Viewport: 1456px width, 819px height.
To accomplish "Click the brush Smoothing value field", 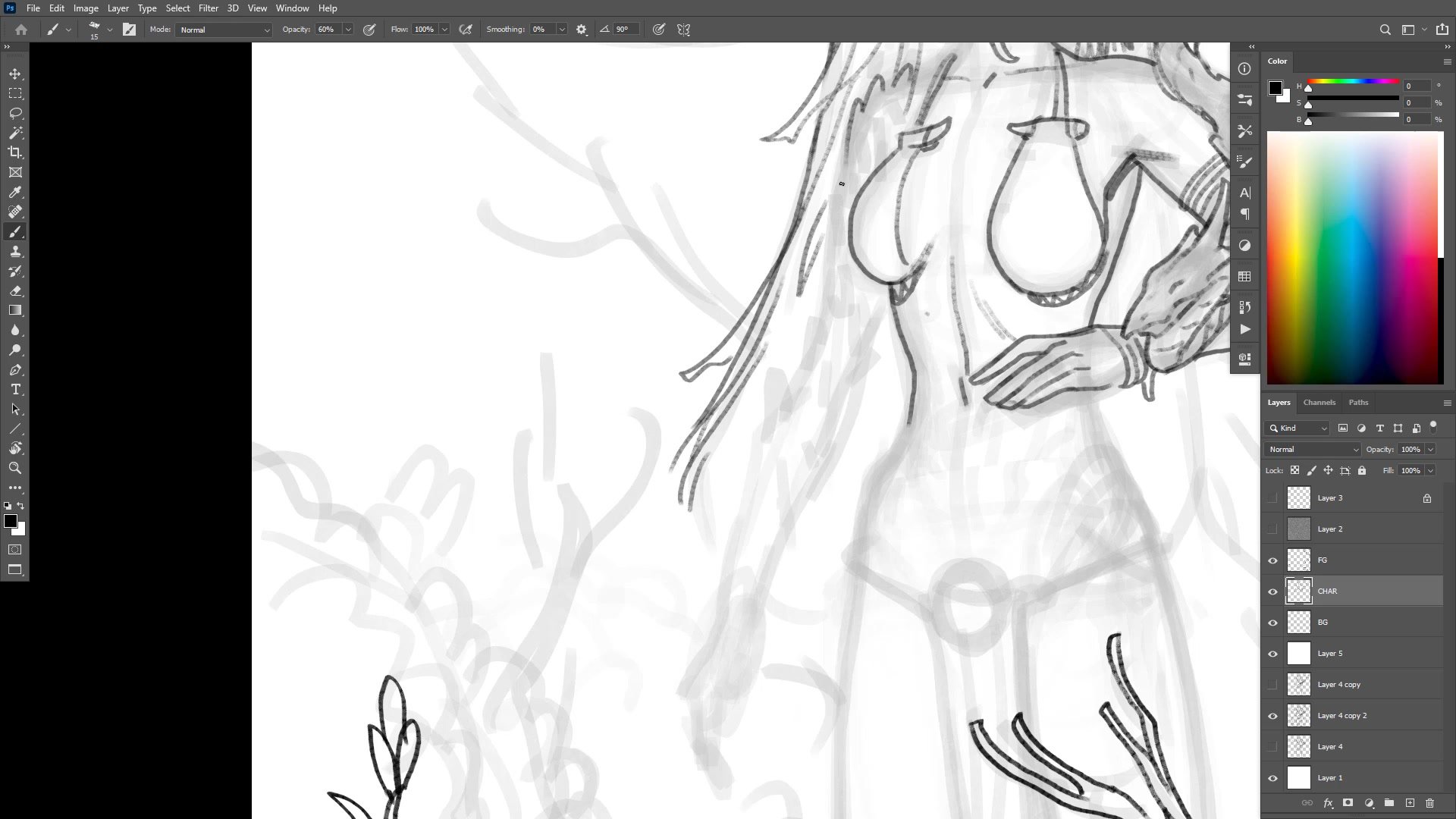I will click(x=542, y=30).
